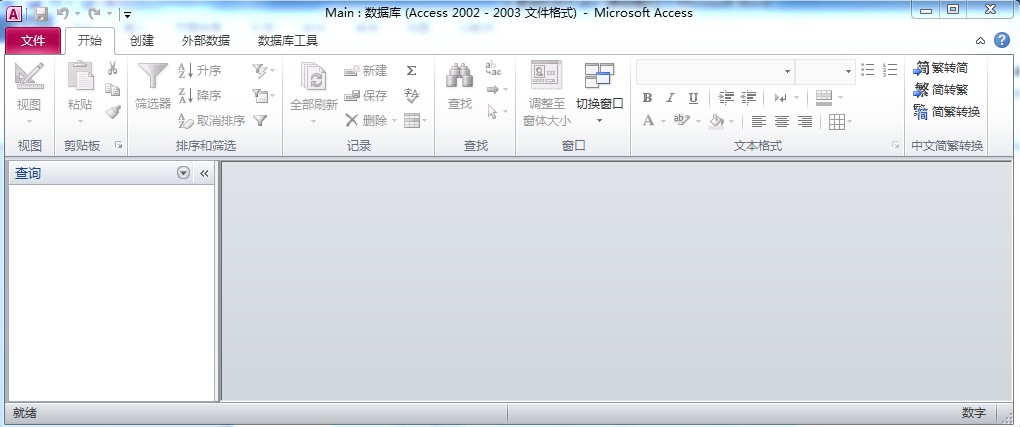This screenshot has height=427, width=1020.
Task: Click the 保存 record button
Action: pyautogui.click(x=366, y=96)
